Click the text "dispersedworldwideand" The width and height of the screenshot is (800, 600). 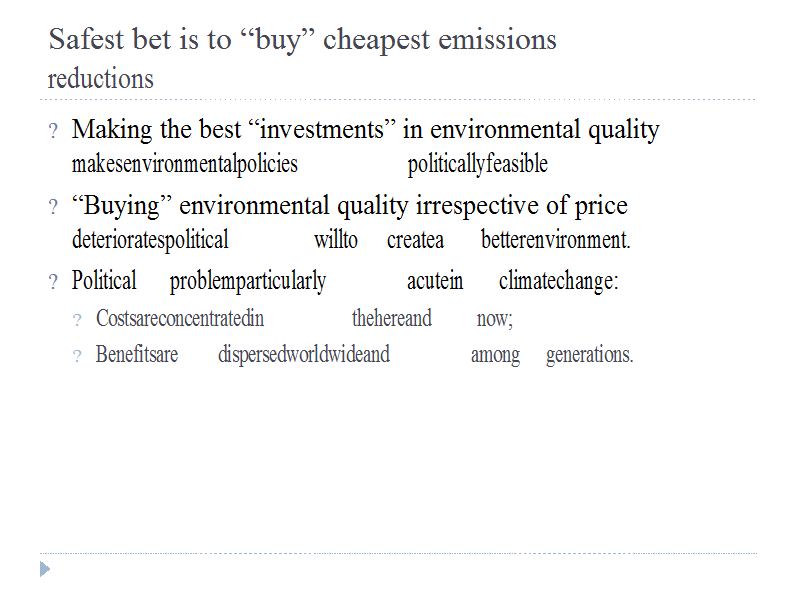pyautogui.click(x=303, y=355)
